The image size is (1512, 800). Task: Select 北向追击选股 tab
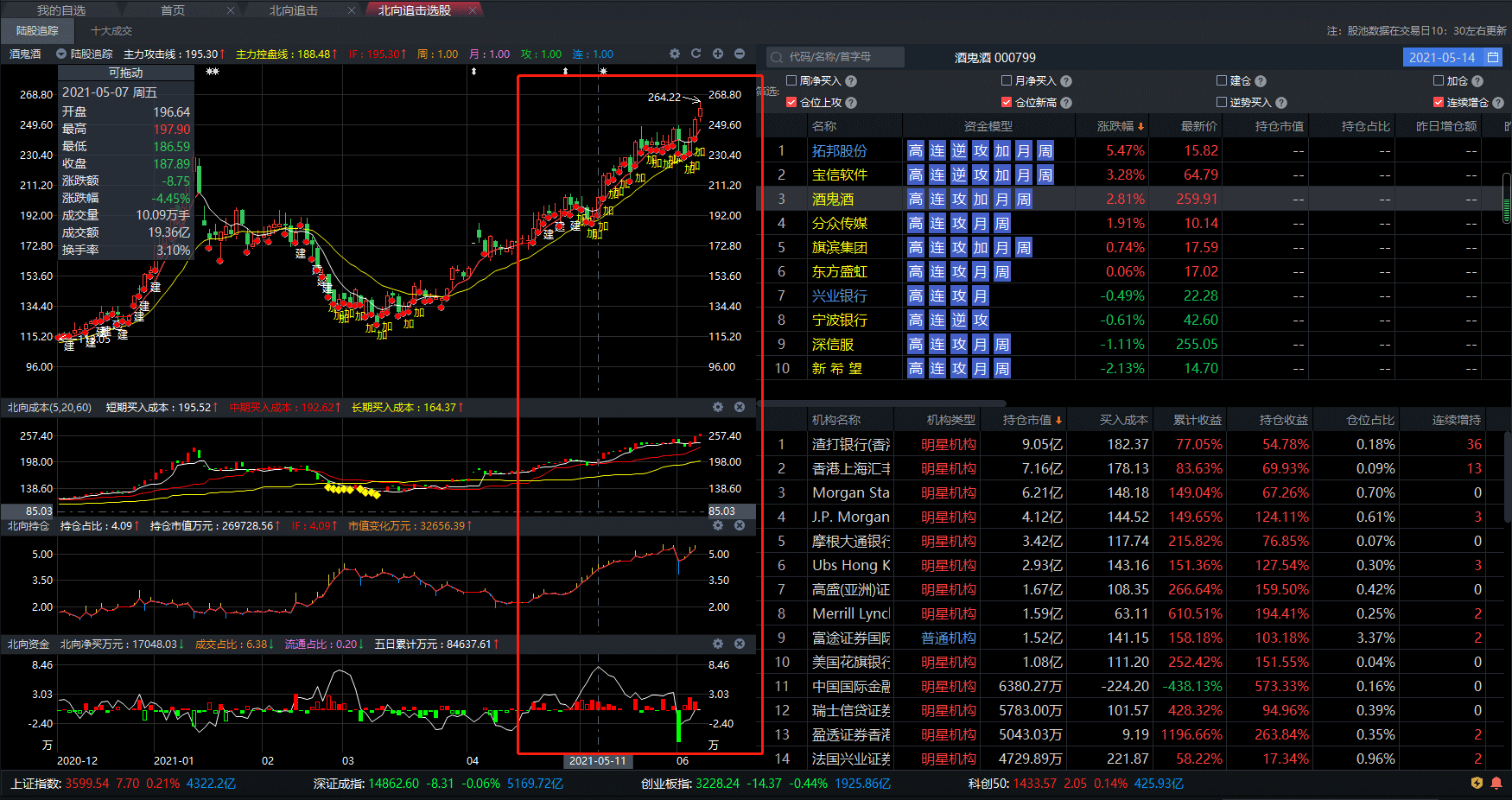click(415, 10)
